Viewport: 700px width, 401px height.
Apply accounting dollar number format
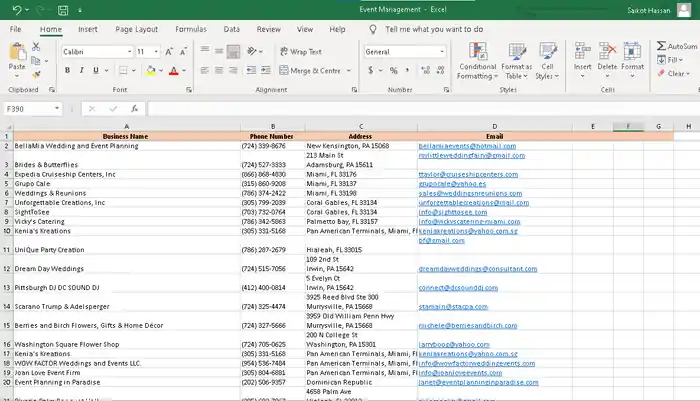click(371, 71)
